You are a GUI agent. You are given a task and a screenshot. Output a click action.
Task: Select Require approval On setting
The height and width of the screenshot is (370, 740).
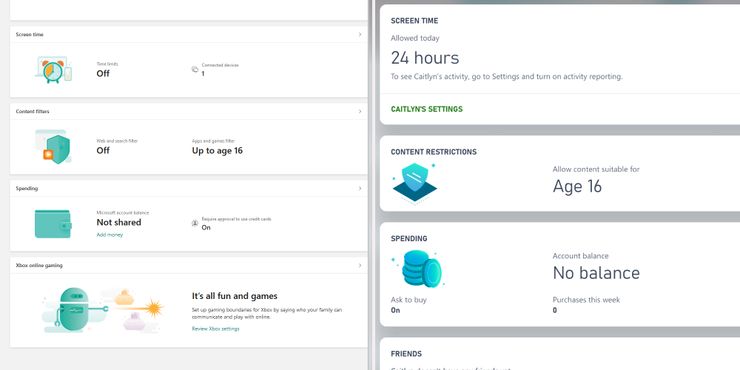click(206, 227)
